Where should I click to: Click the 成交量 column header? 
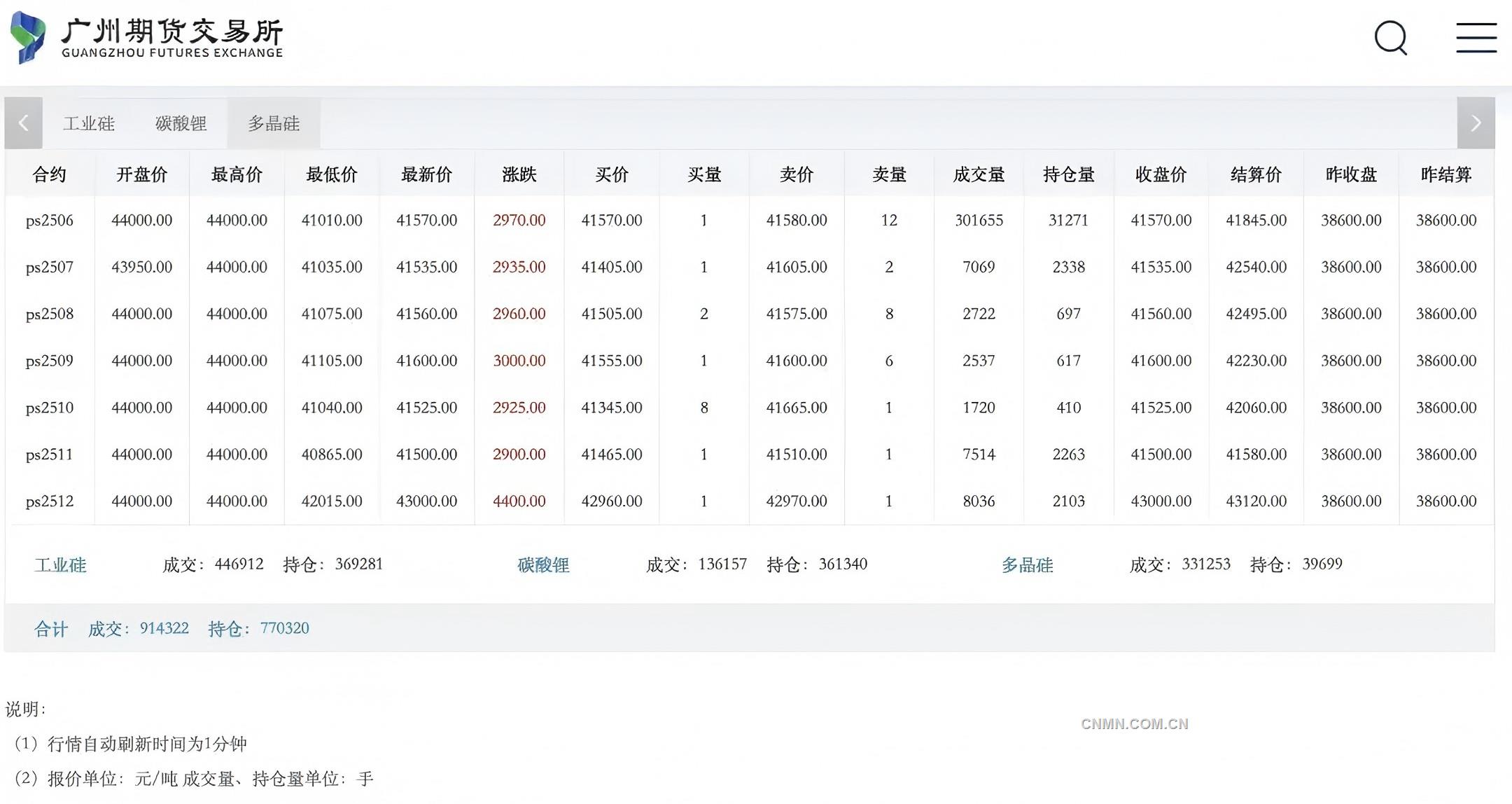(979, 174)
